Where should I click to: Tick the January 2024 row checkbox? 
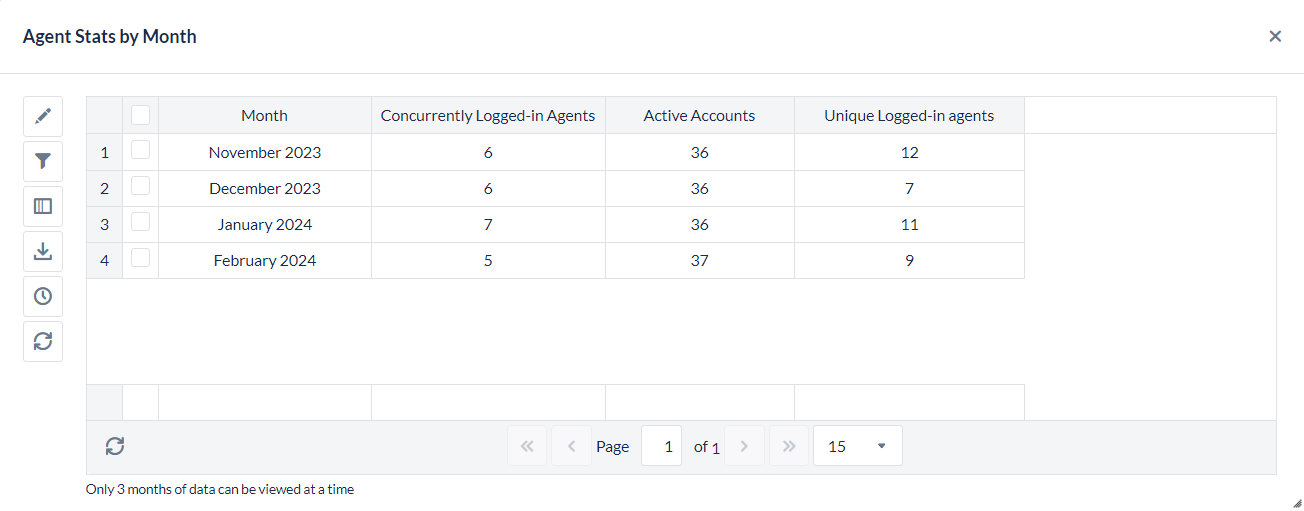click(141, 222)
